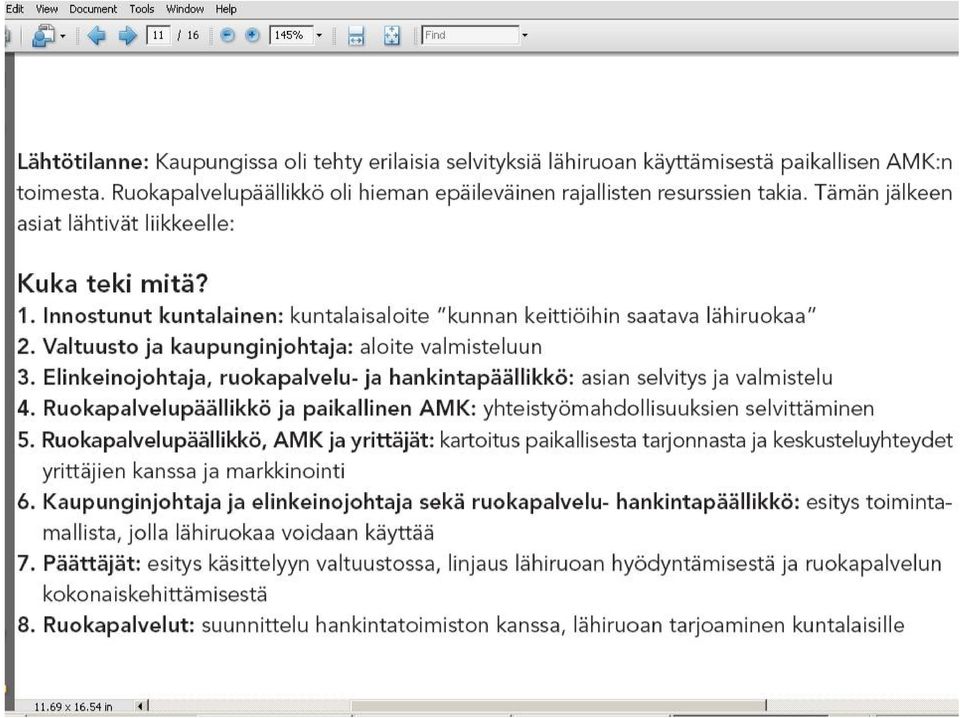960x718 pixels.
Task: Click the page number field showing 11
Action: click(x=158, y=35)
